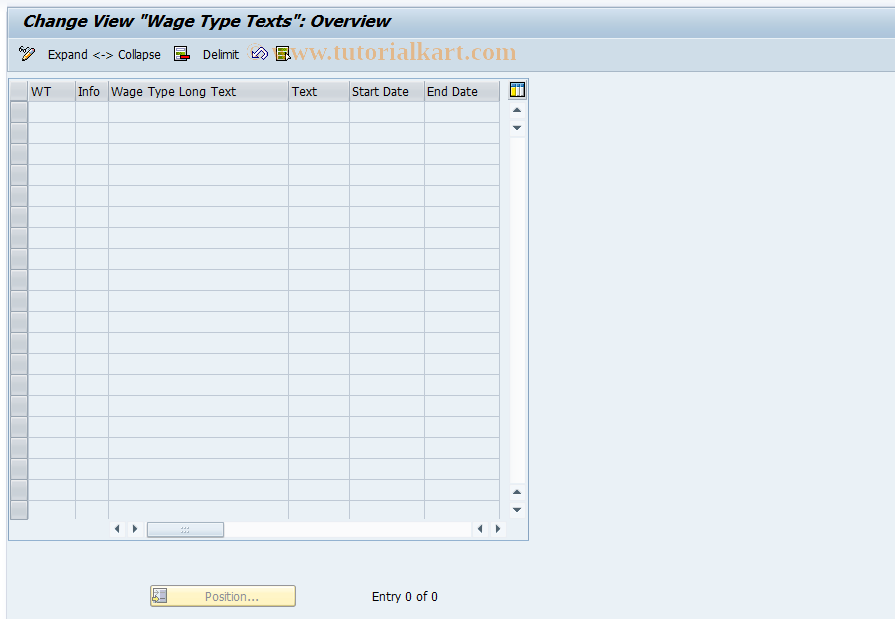This screenshot has height=619, width=895.
Task: Click lower scroll-up arrow of vertical scrollbar
Action: [x=517, y=492]
